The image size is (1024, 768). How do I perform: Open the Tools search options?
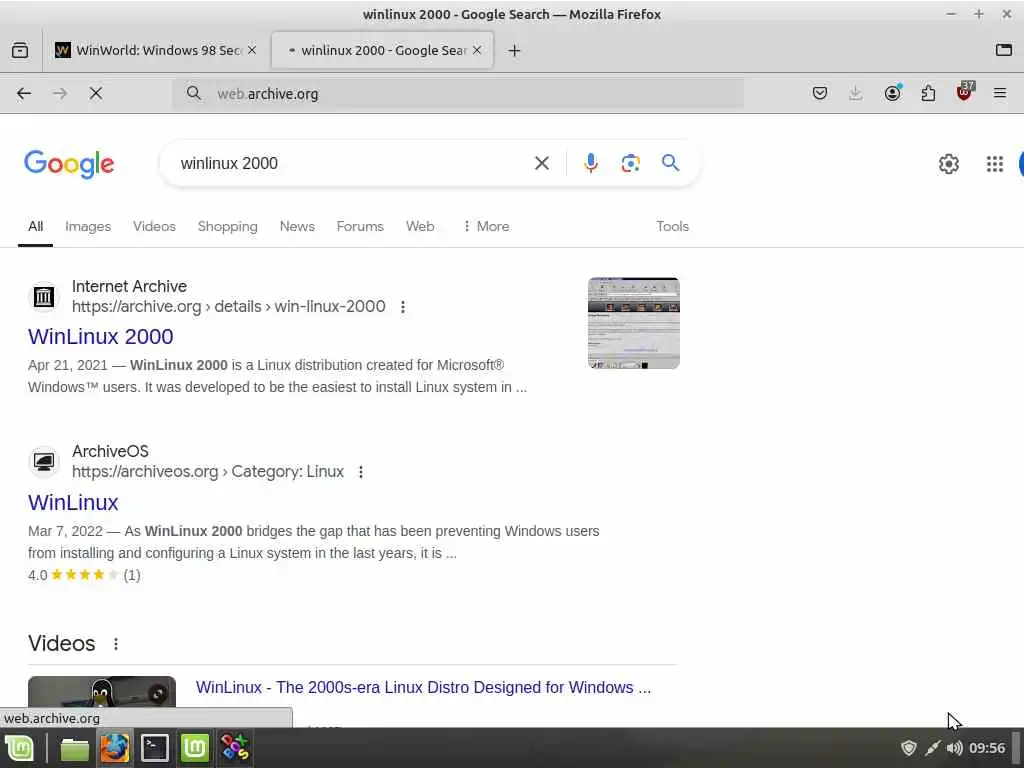coord(672,226)
